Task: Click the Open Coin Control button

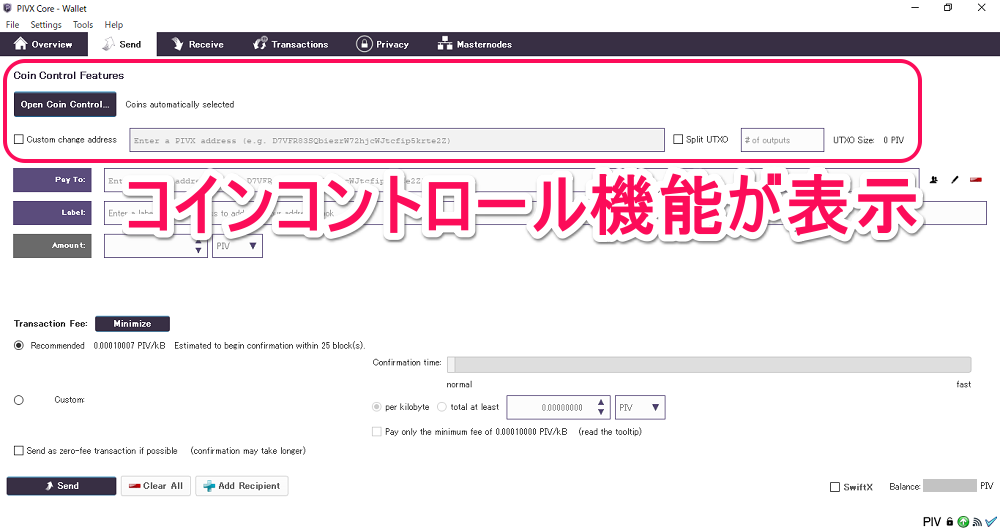Action: tap(64, 104)
